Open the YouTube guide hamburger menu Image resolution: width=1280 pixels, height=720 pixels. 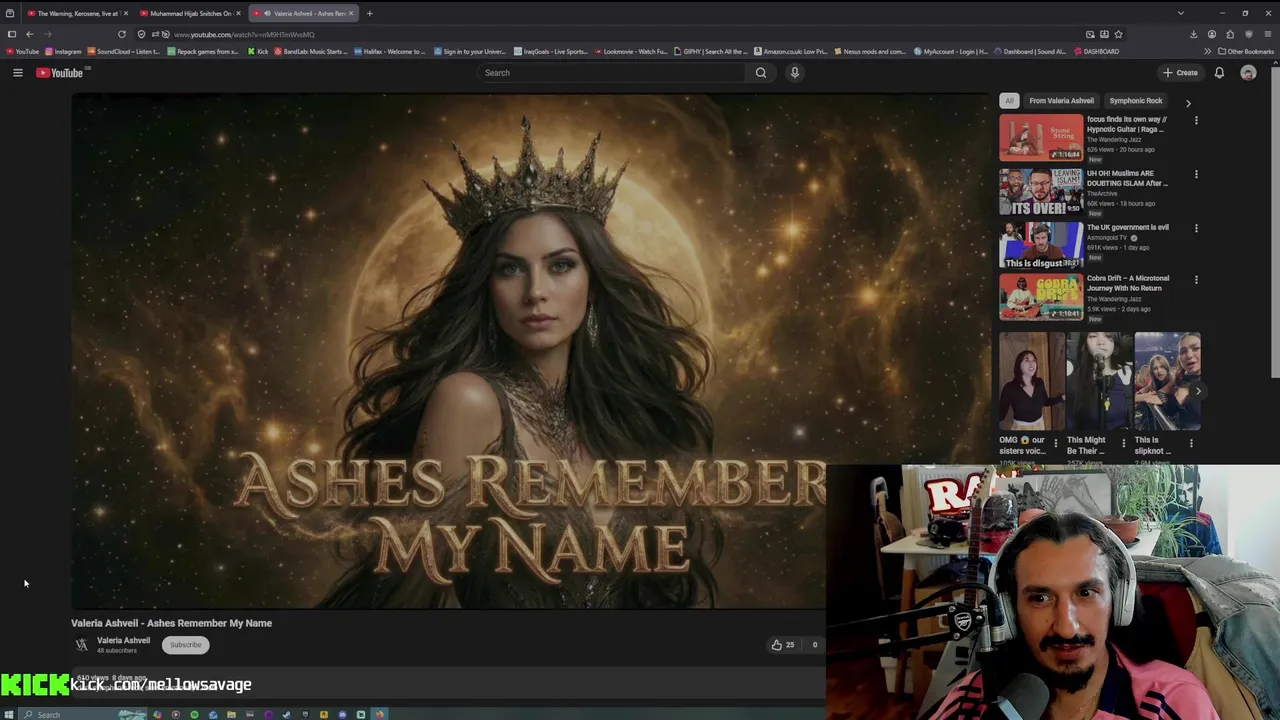coord(17,72)
